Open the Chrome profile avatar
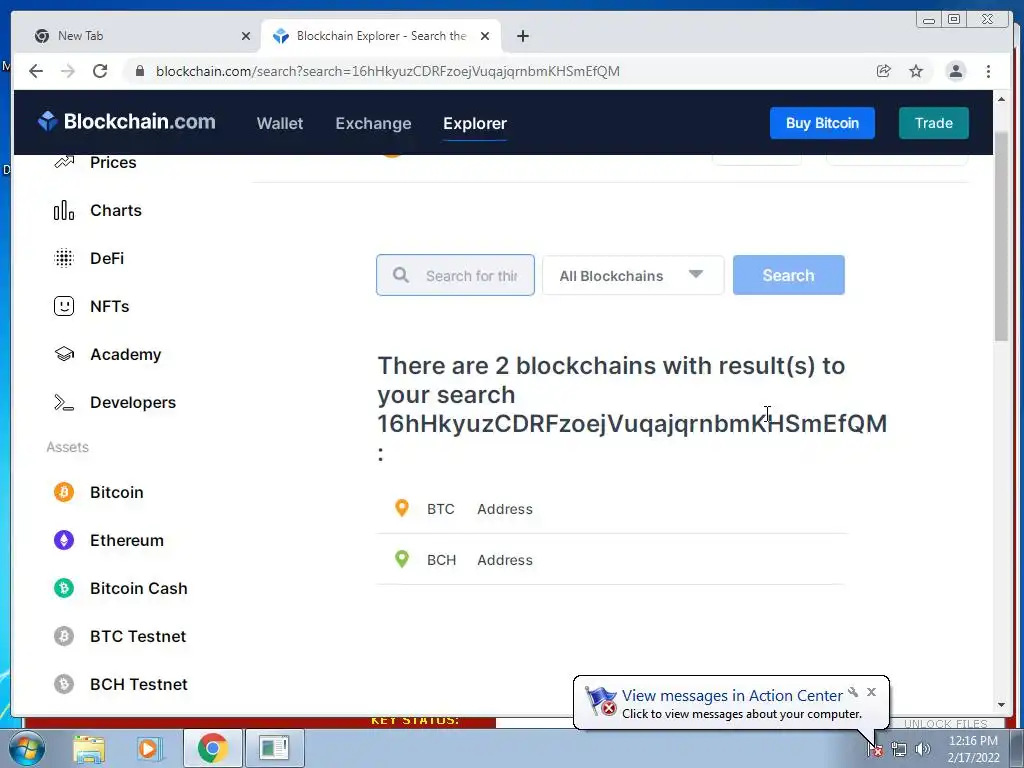 coord(955,71)
